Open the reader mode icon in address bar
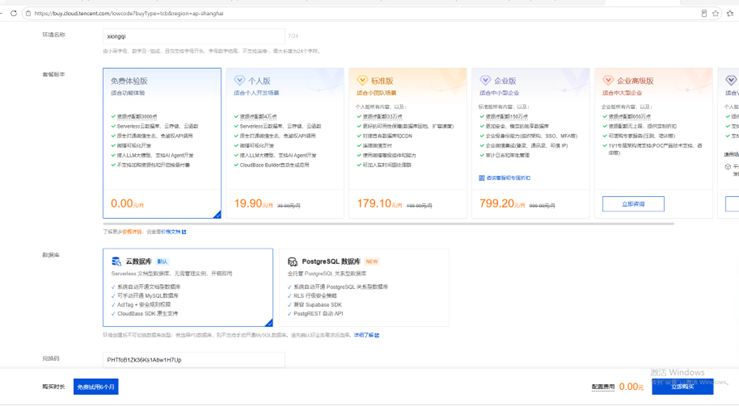 [x=704, y=13]
